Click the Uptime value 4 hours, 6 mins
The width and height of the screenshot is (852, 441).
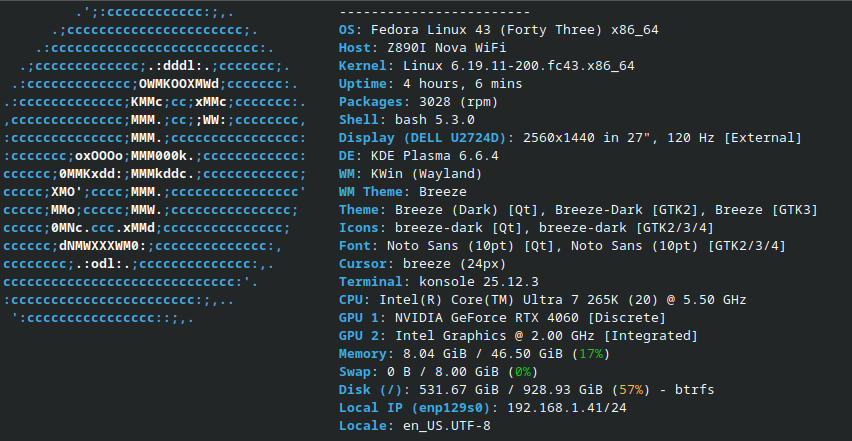coord(462,84)
